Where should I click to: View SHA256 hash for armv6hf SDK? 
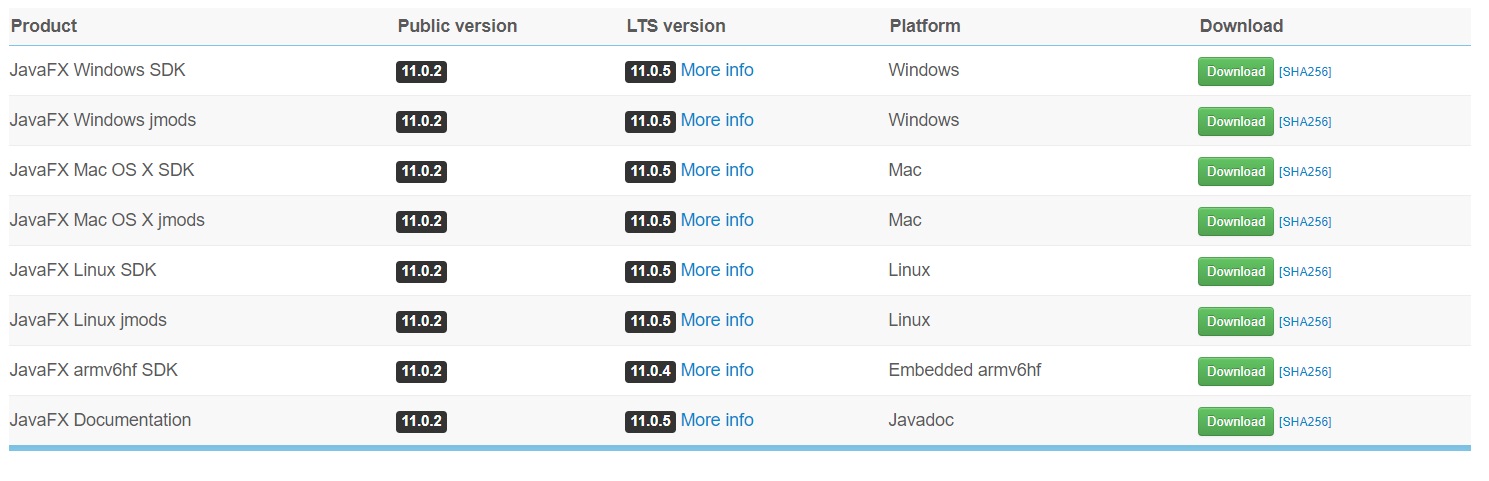tap(1305, 372)
